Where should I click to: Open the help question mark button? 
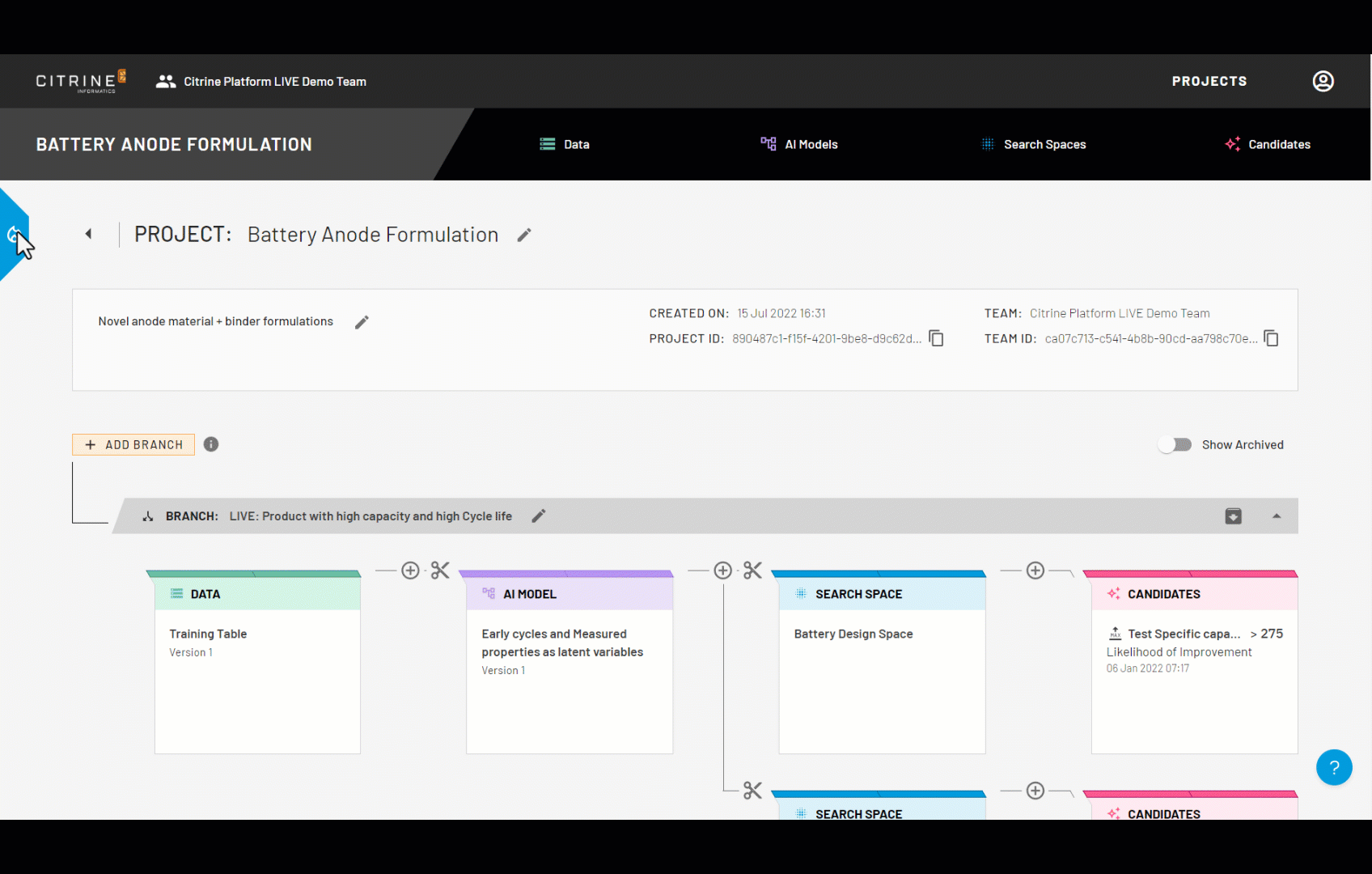point(1334,767)
